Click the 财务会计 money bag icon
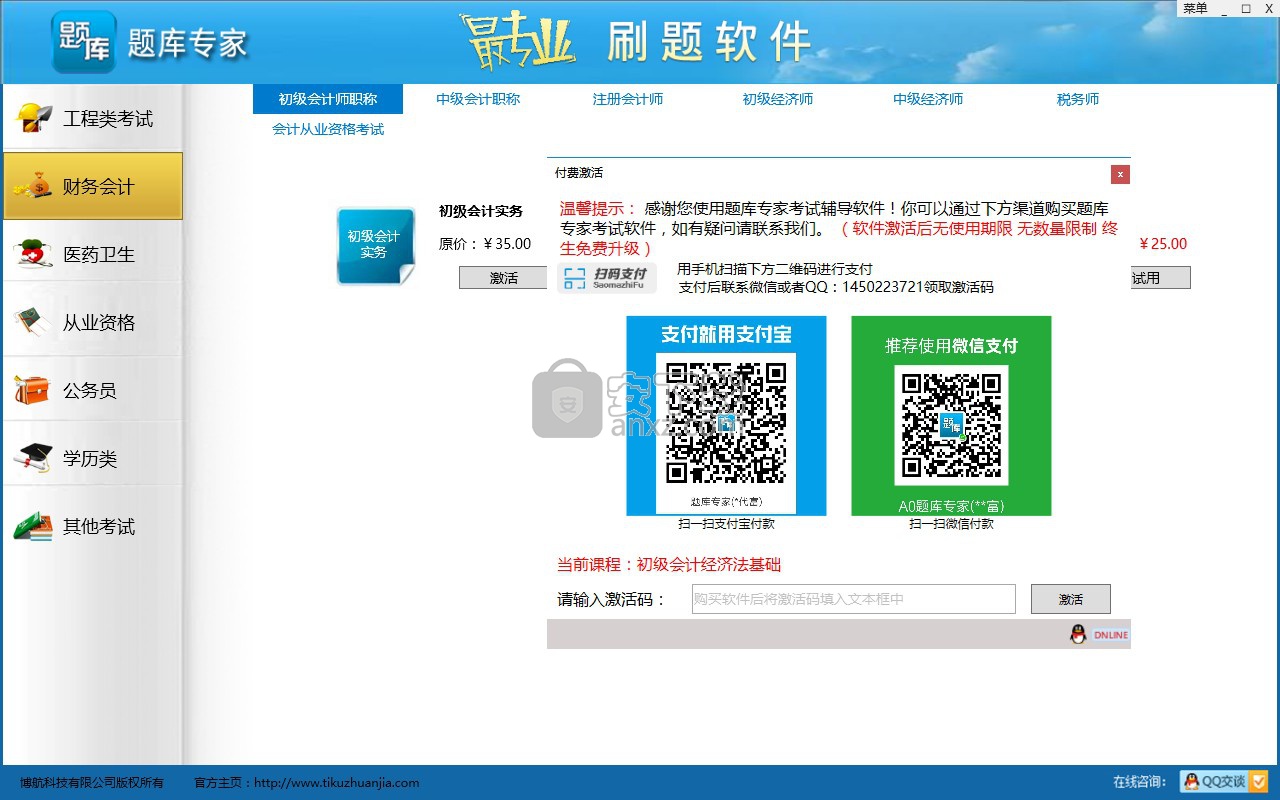The image size is (1280, 800). (34, 186)
